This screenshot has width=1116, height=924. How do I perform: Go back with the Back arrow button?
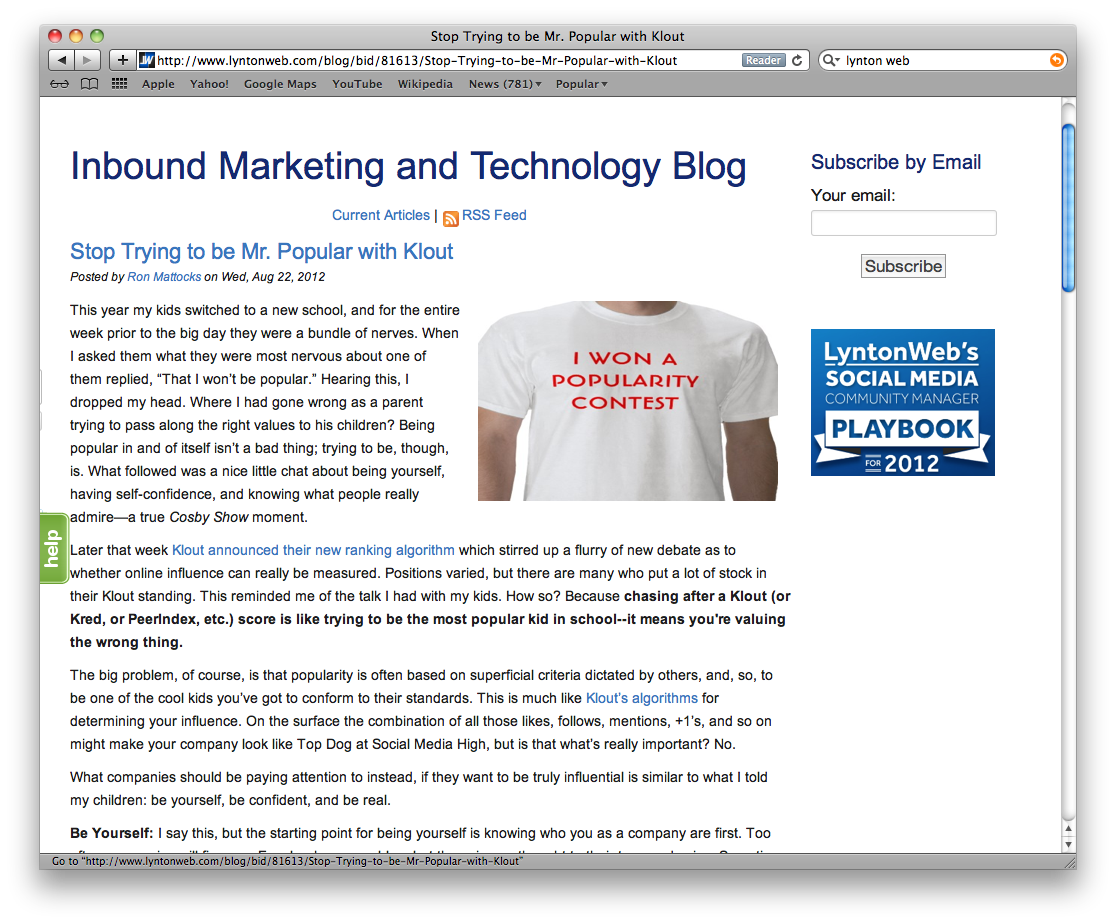(x=62, y=61)
